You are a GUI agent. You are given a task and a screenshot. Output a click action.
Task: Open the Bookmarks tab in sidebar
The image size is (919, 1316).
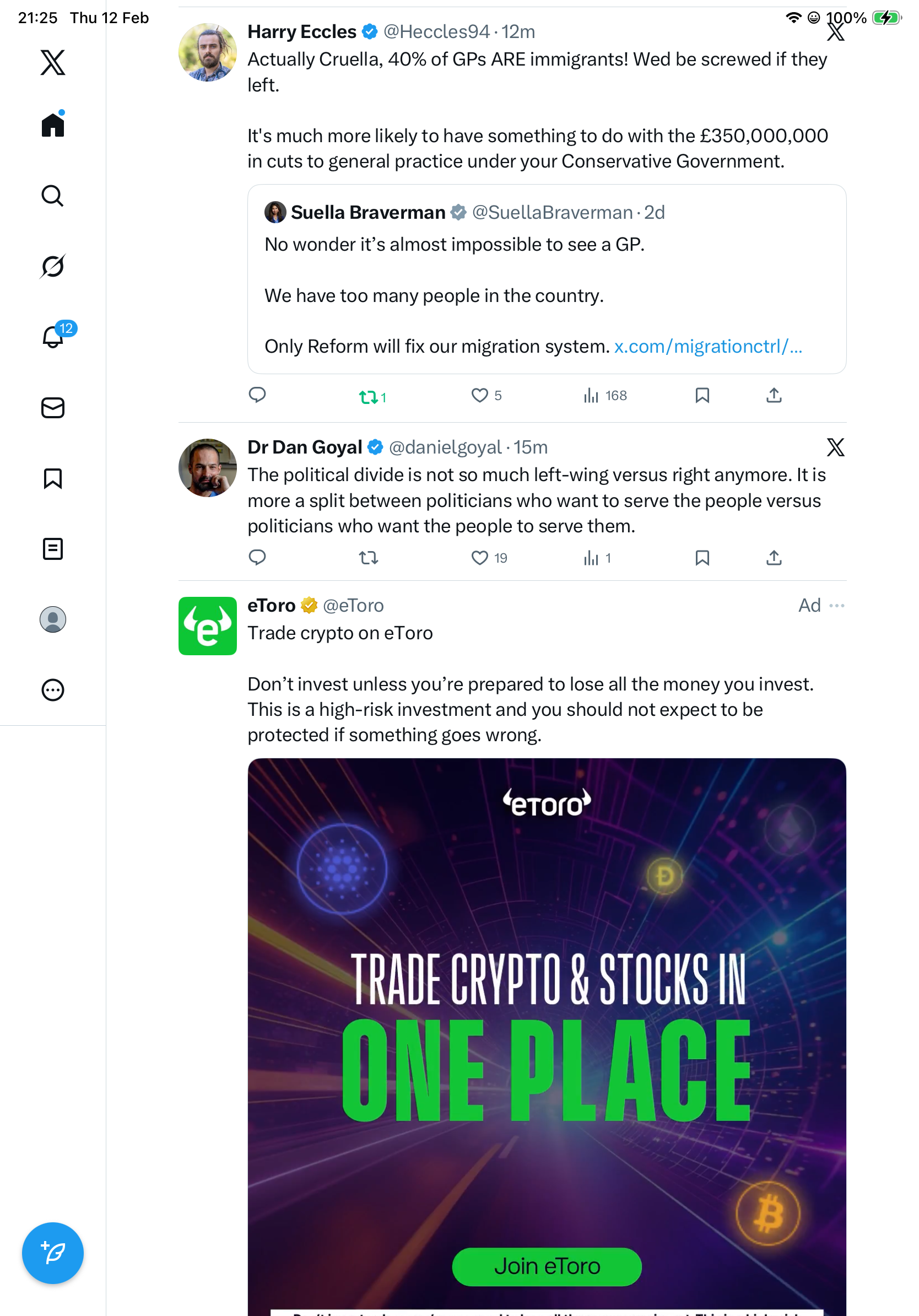coord(53,478)
